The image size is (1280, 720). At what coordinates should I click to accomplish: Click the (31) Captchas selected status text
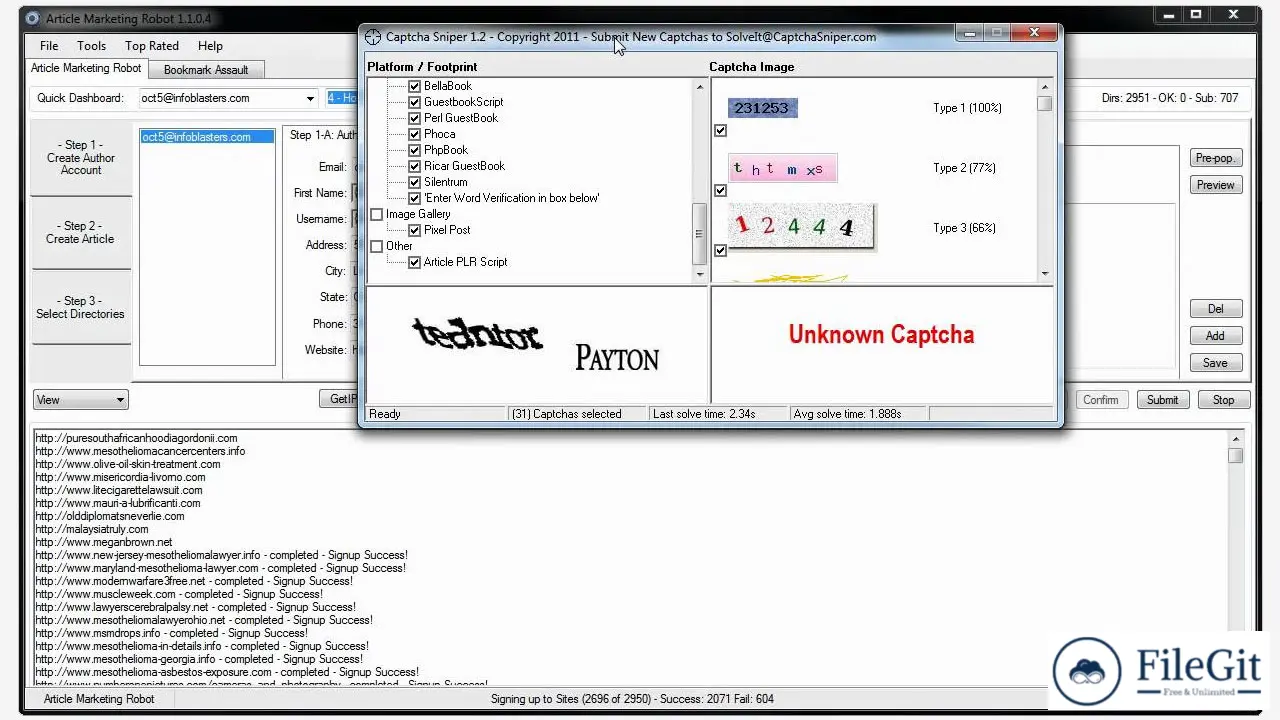tap(566, 414)
